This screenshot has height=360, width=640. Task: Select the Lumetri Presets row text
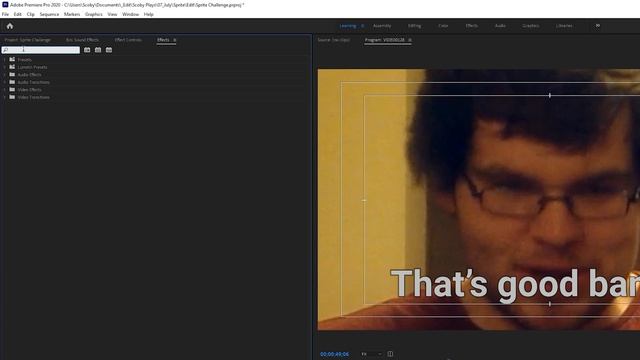32,67
